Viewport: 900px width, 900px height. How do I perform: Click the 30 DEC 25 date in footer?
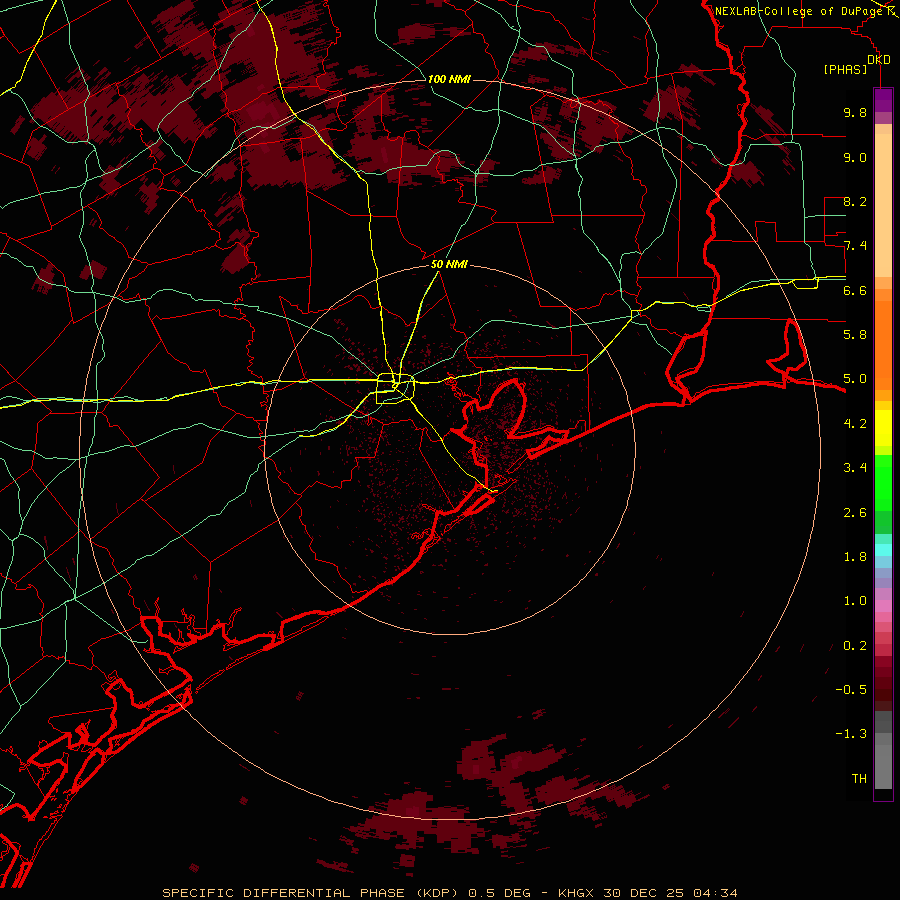645,893
